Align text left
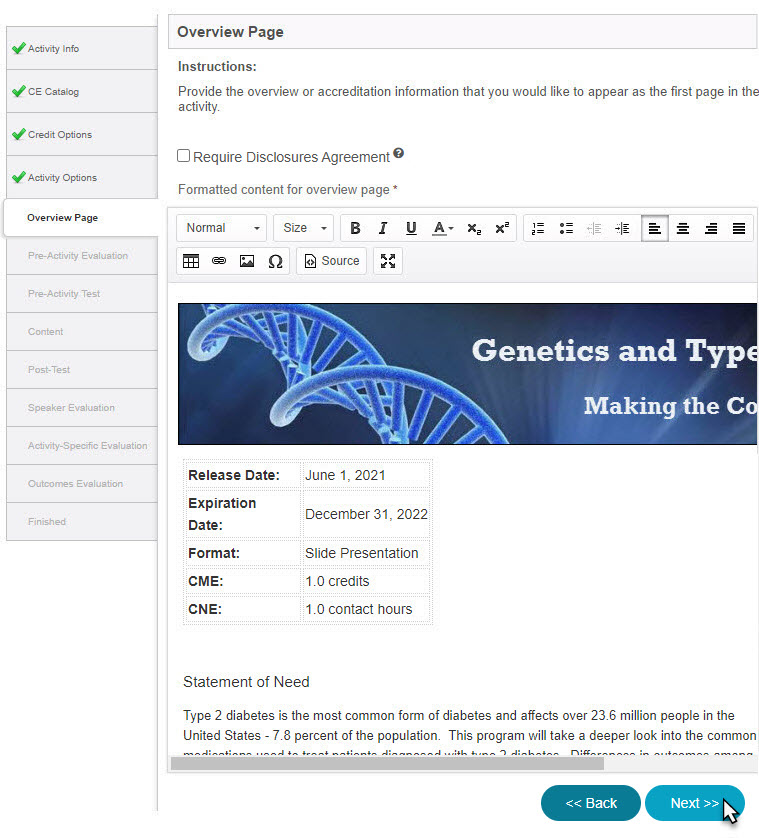The width and height of the screenshot is (759, 838). [x=655, y=229]
